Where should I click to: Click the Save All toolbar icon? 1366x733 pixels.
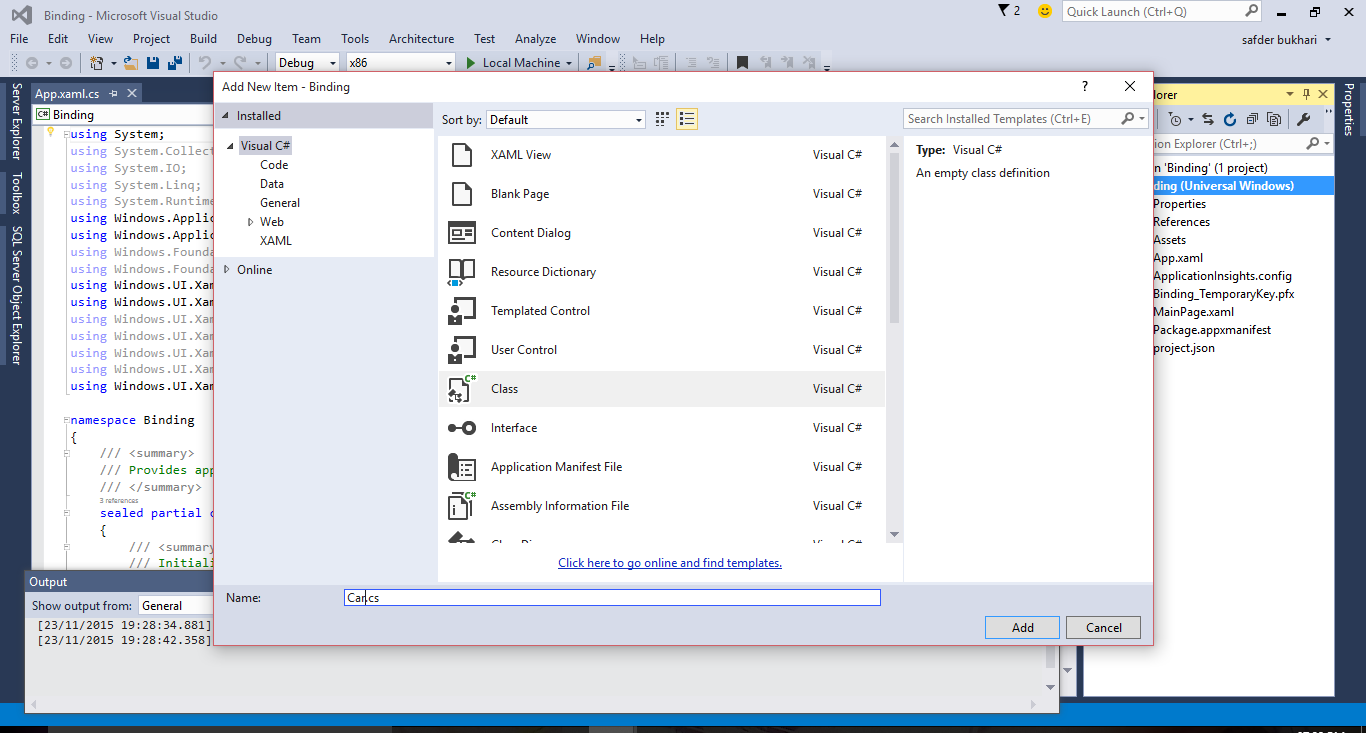(x=175, y=63)
